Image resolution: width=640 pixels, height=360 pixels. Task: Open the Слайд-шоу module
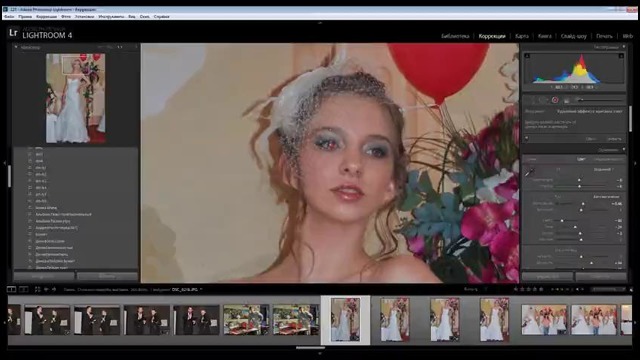pos(573,36)
